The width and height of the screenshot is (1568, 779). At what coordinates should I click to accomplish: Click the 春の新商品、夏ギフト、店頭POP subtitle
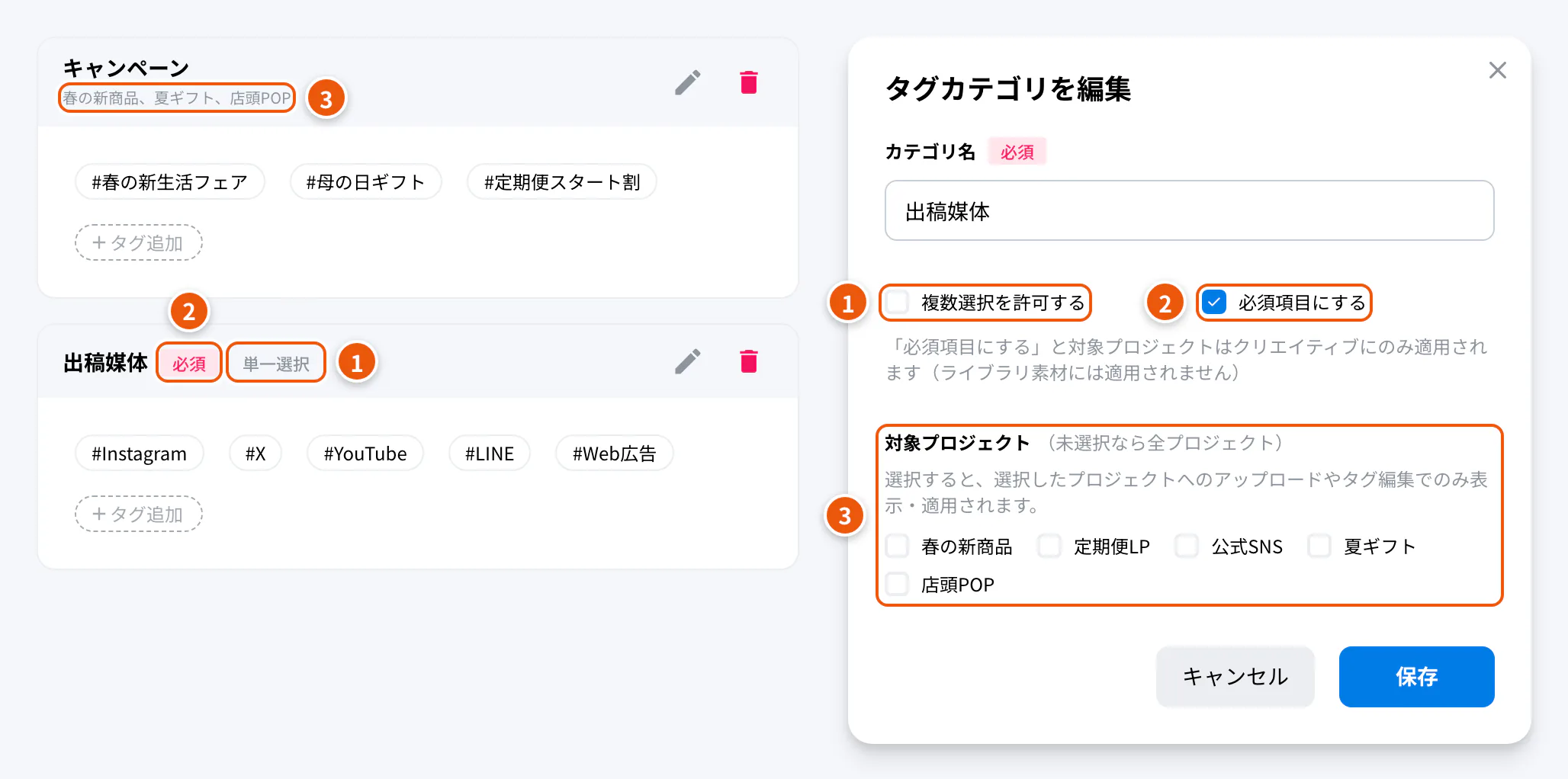pyautogui.click(x=177, y=98)
